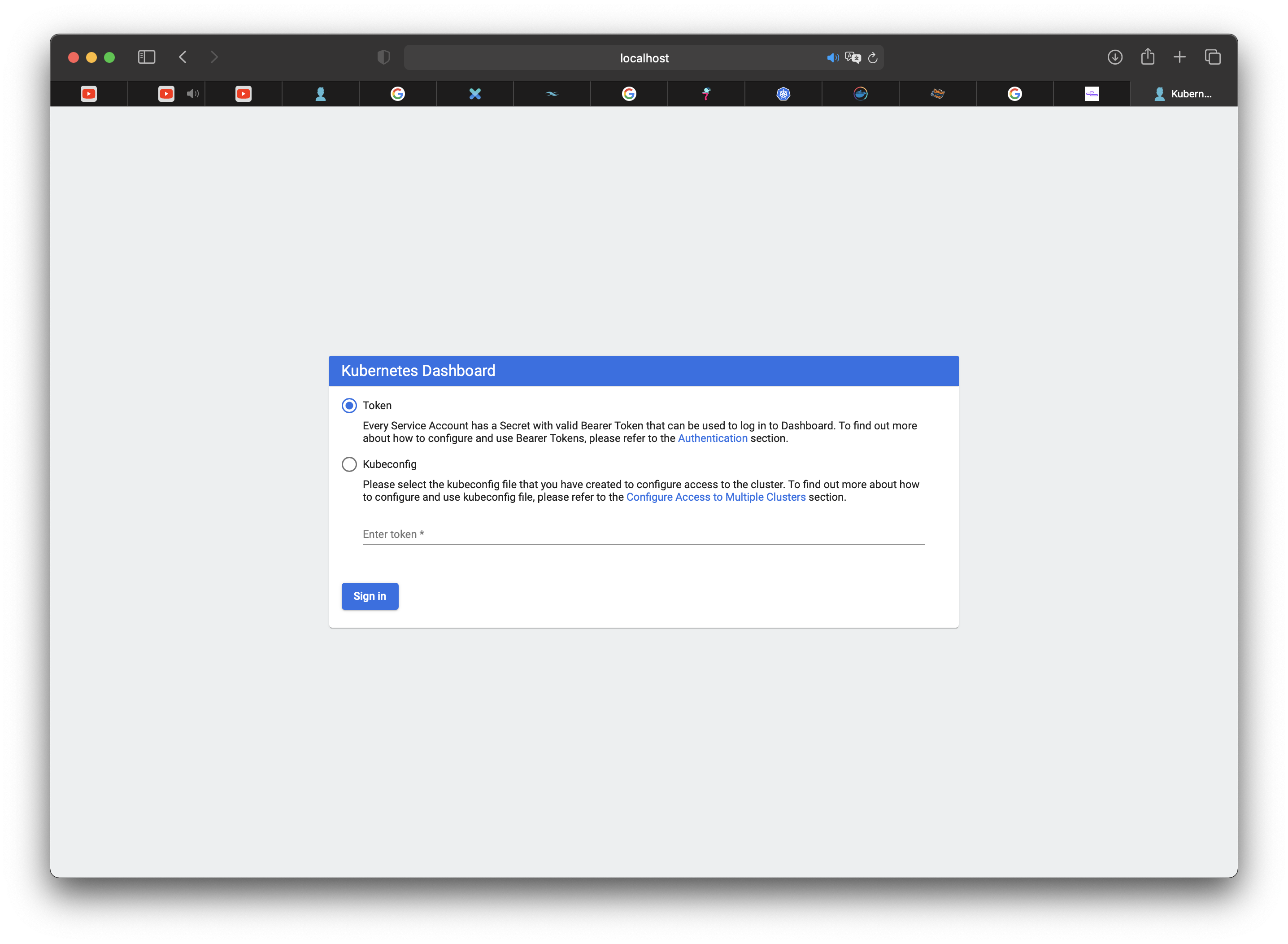Switch to the pink flamingo icon tab
1288x944 pixels.
coord(706,94)
